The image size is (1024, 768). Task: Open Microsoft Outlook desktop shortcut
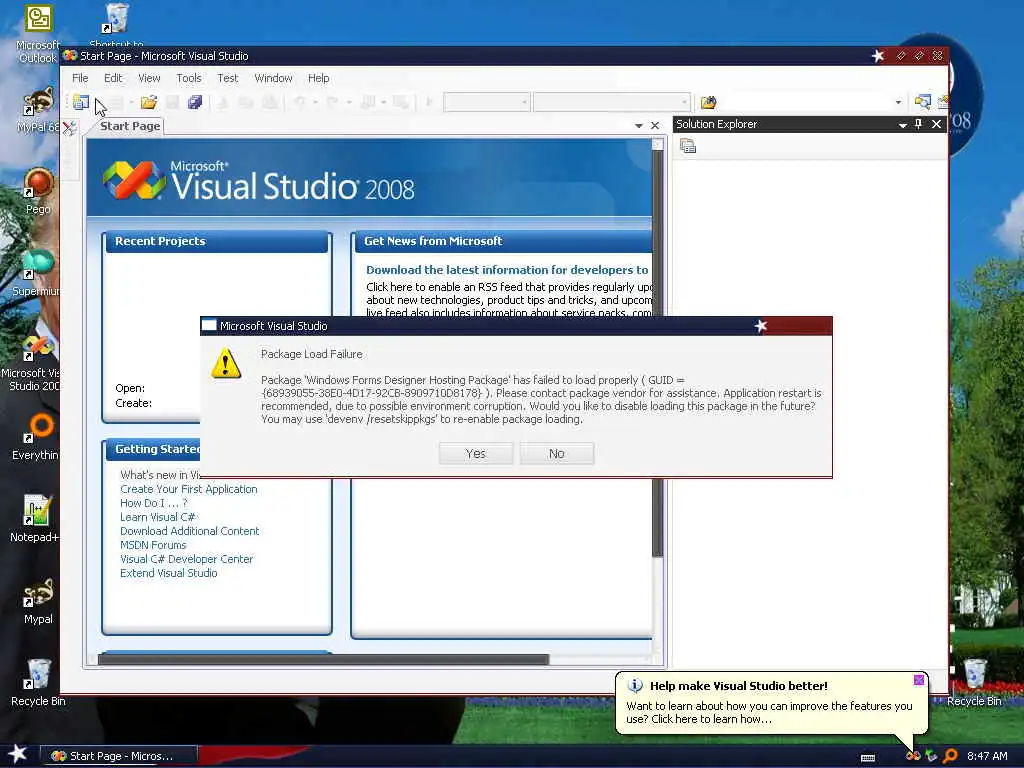click(38, 34)
